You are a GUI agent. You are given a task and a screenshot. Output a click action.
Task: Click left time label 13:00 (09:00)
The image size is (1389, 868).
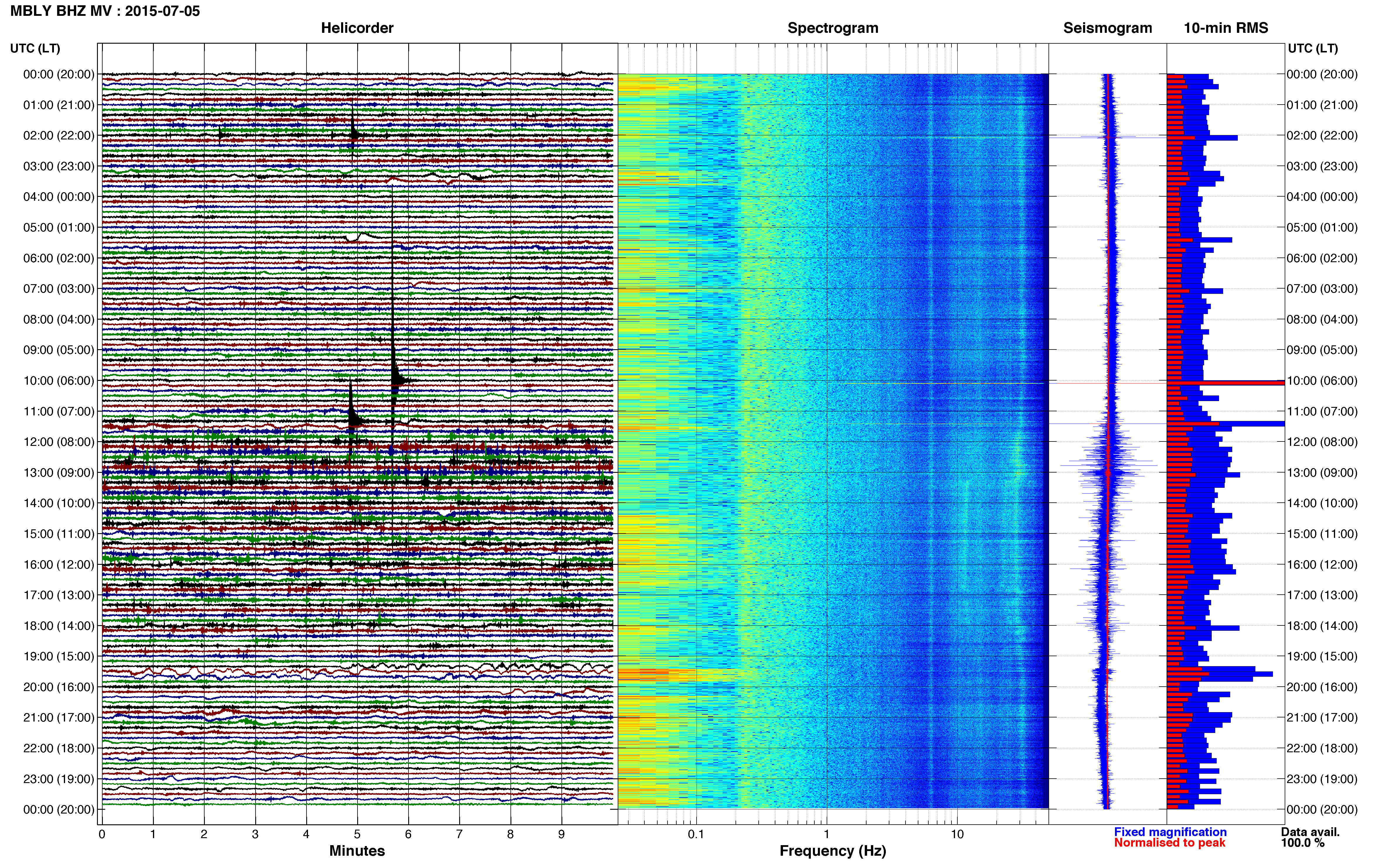click(59, 473)
